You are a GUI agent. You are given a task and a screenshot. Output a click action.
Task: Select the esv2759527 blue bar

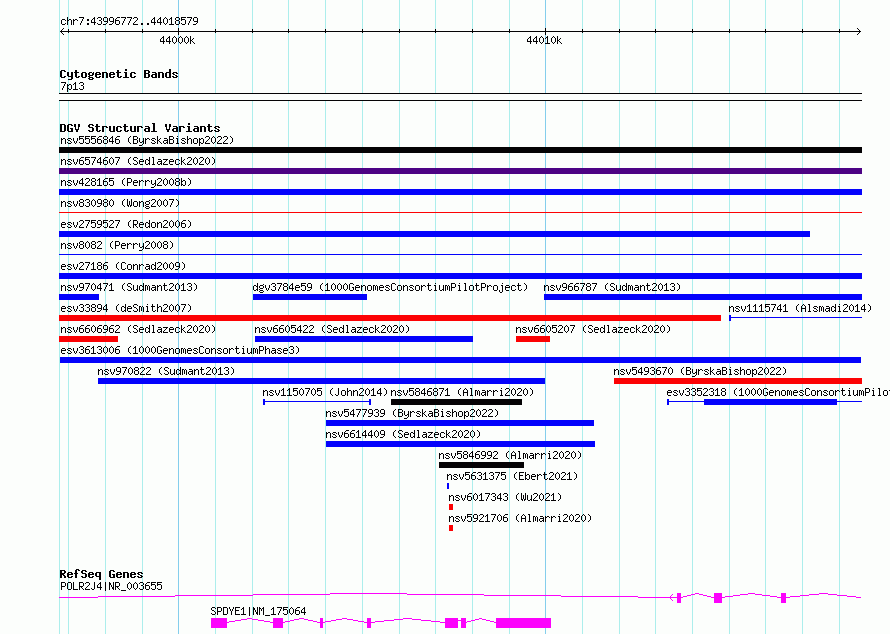(x=434, y=234)
